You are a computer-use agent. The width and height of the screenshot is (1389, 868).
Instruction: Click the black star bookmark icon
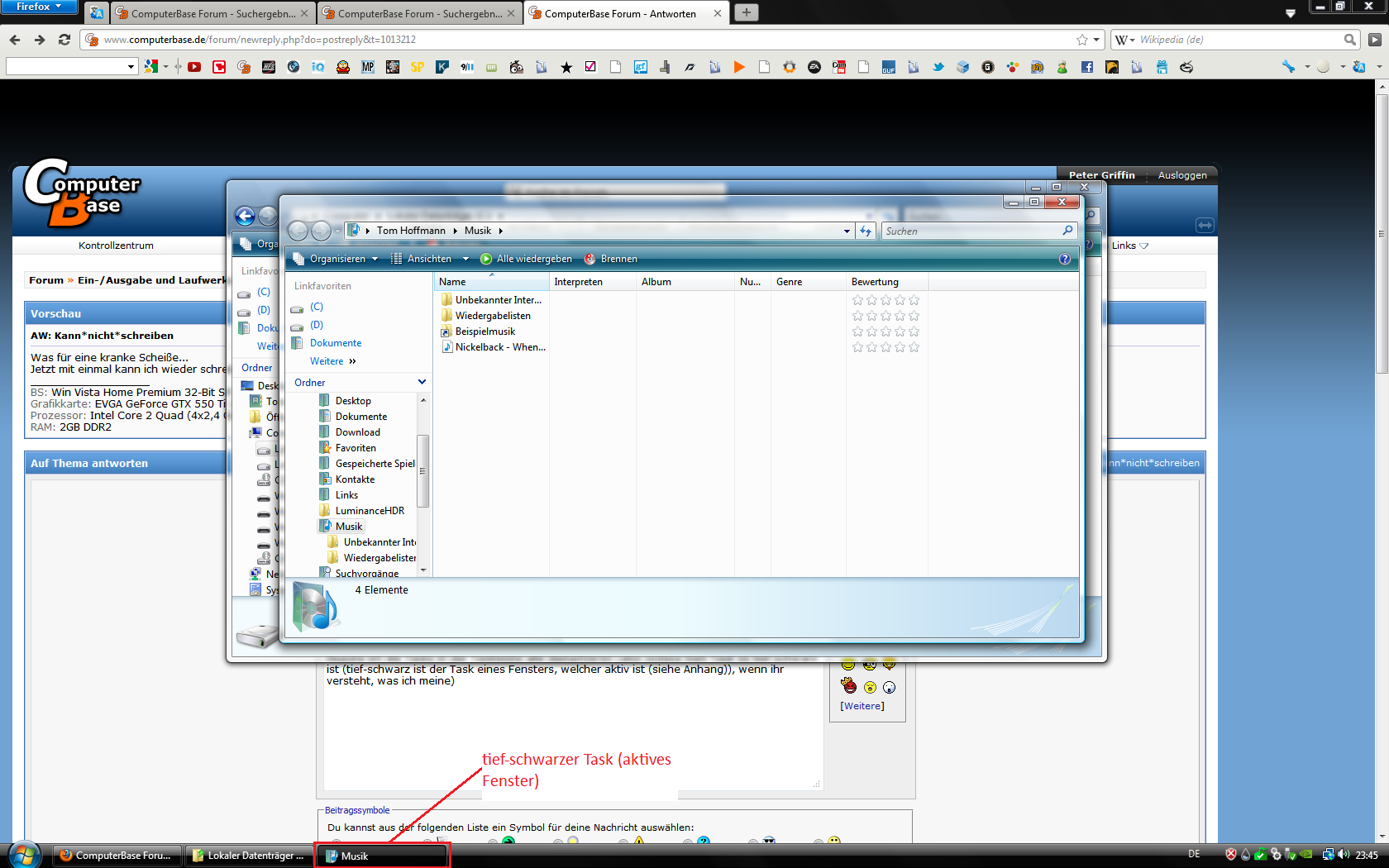566,67
